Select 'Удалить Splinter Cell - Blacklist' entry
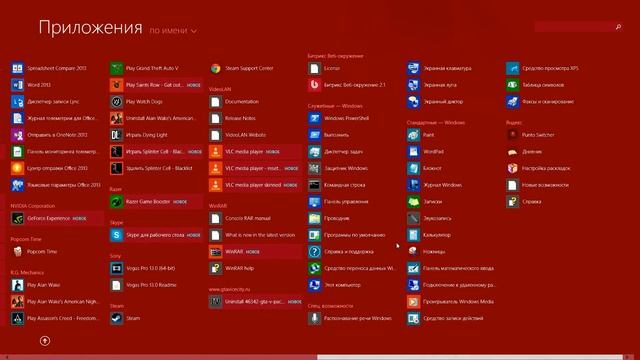The height and width of the screenshot is (360, 640). click(x=151, y=168)
